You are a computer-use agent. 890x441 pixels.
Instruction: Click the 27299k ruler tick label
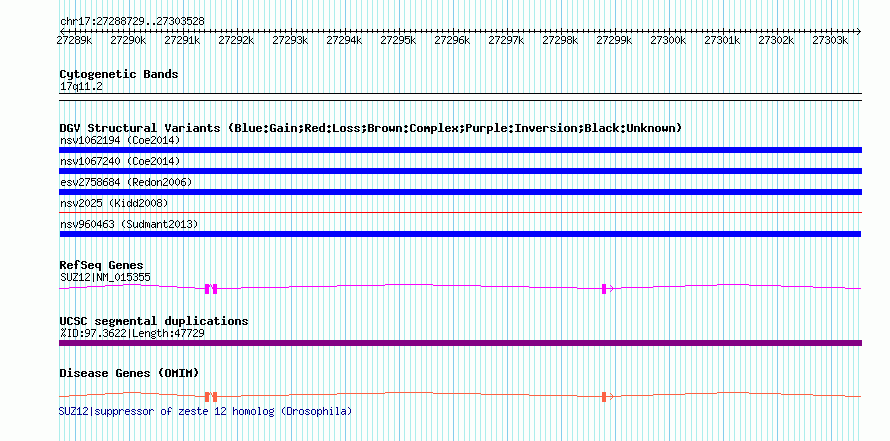point(614,40)
